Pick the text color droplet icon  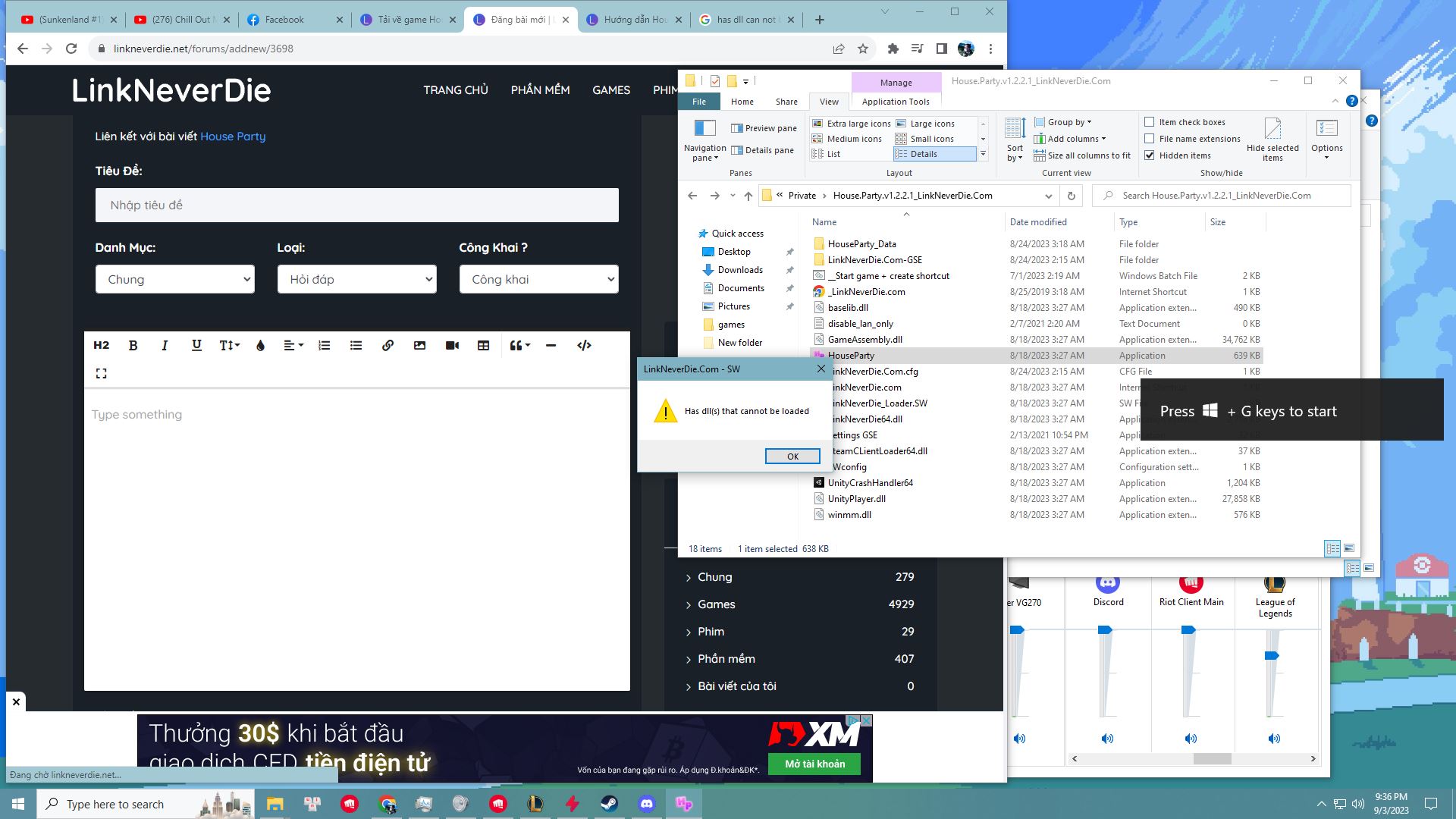coord(260,346)
